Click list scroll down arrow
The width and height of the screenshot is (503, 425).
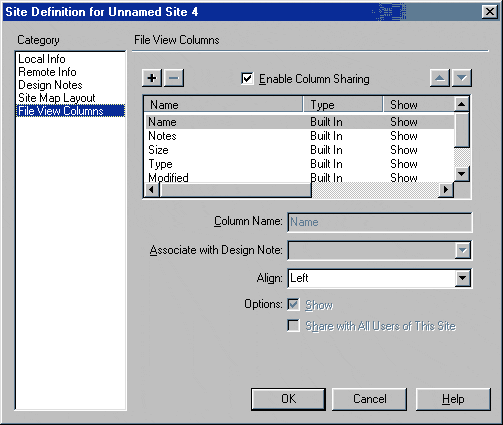click(462, 174)
